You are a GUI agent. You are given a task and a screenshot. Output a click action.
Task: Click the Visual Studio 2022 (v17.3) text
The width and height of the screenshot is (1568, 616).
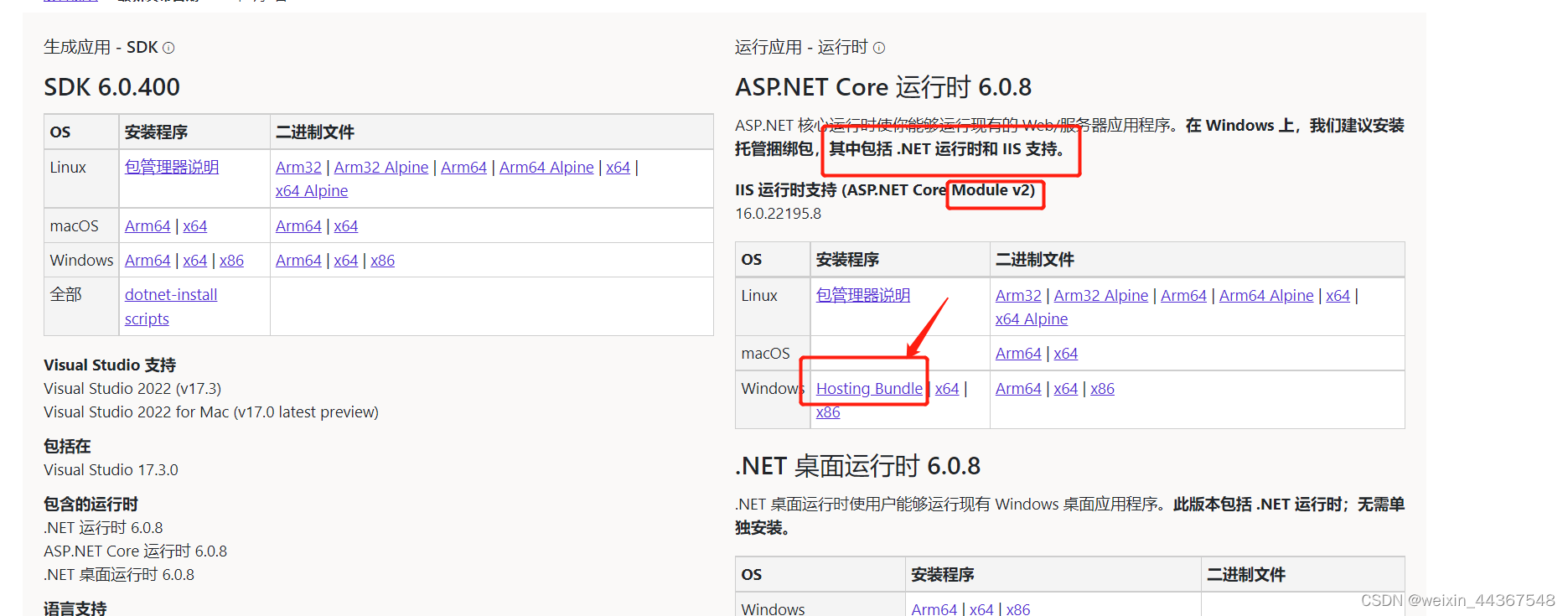(132, 389)
